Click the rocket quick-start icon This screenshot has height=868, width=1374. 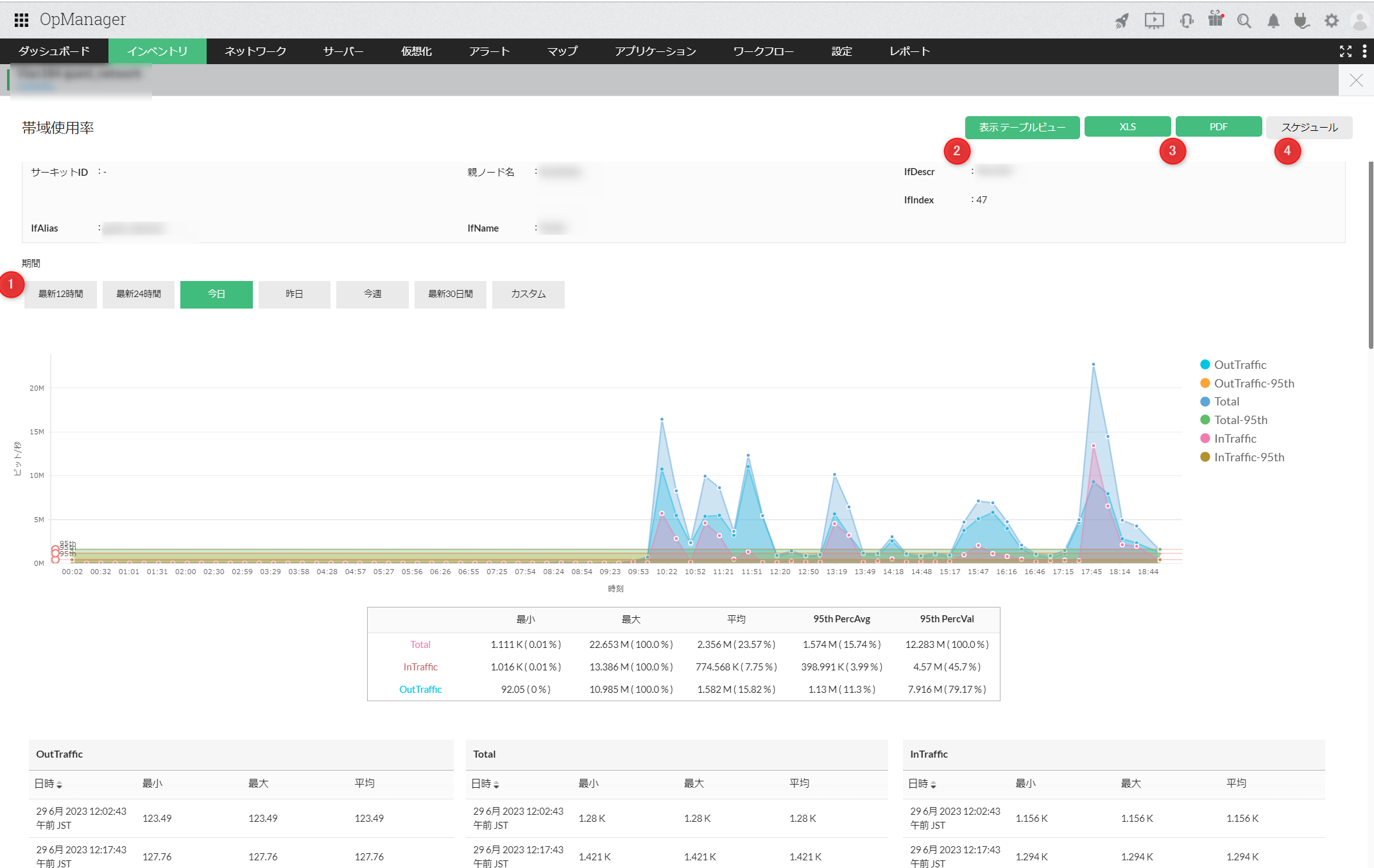(x=1122, y=21)
